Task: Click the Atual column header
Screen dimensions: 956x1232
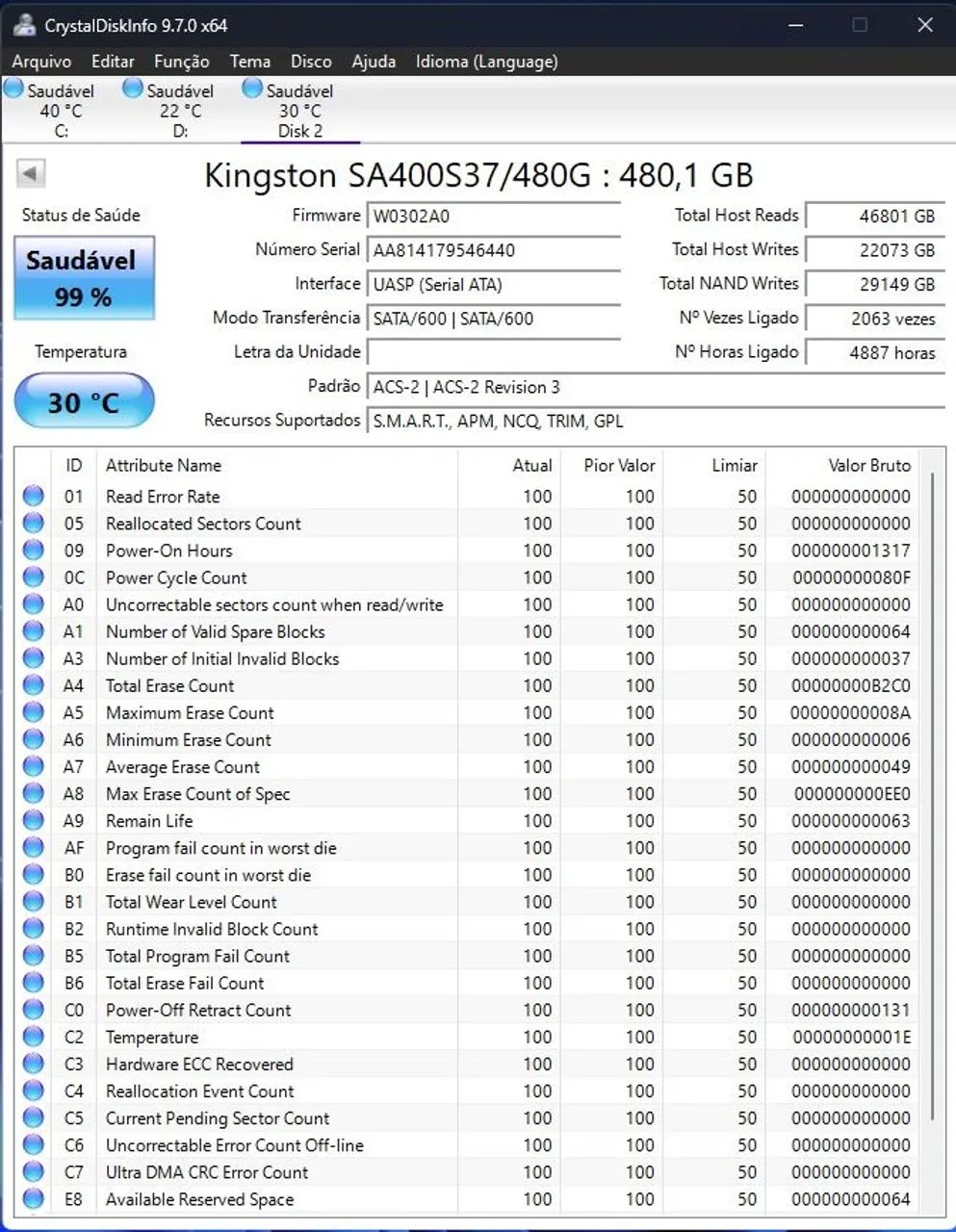Action: 509,466
